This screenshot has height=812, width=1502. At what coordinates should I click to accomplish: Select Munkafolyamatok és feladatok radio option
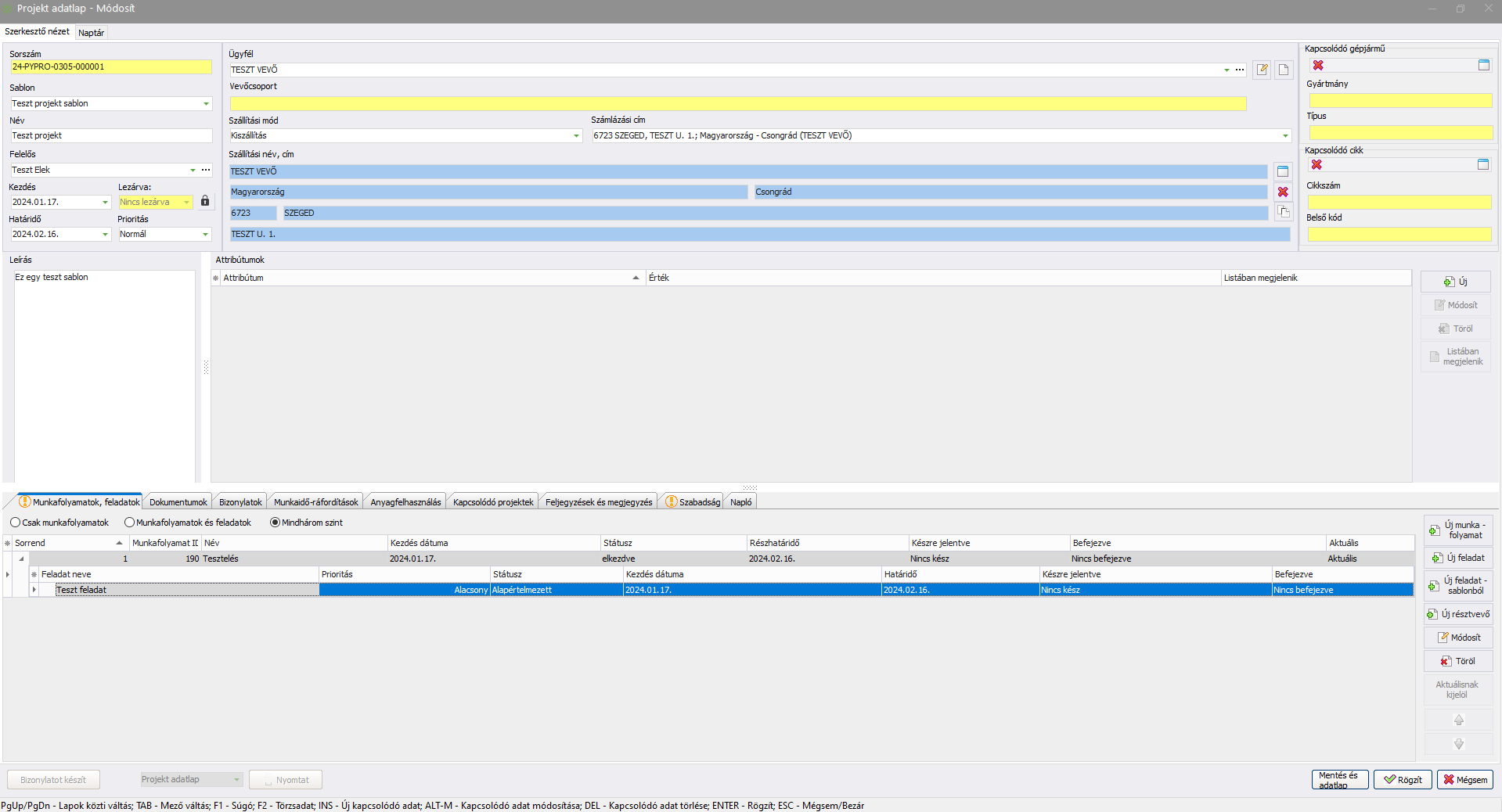pos(130,523)
